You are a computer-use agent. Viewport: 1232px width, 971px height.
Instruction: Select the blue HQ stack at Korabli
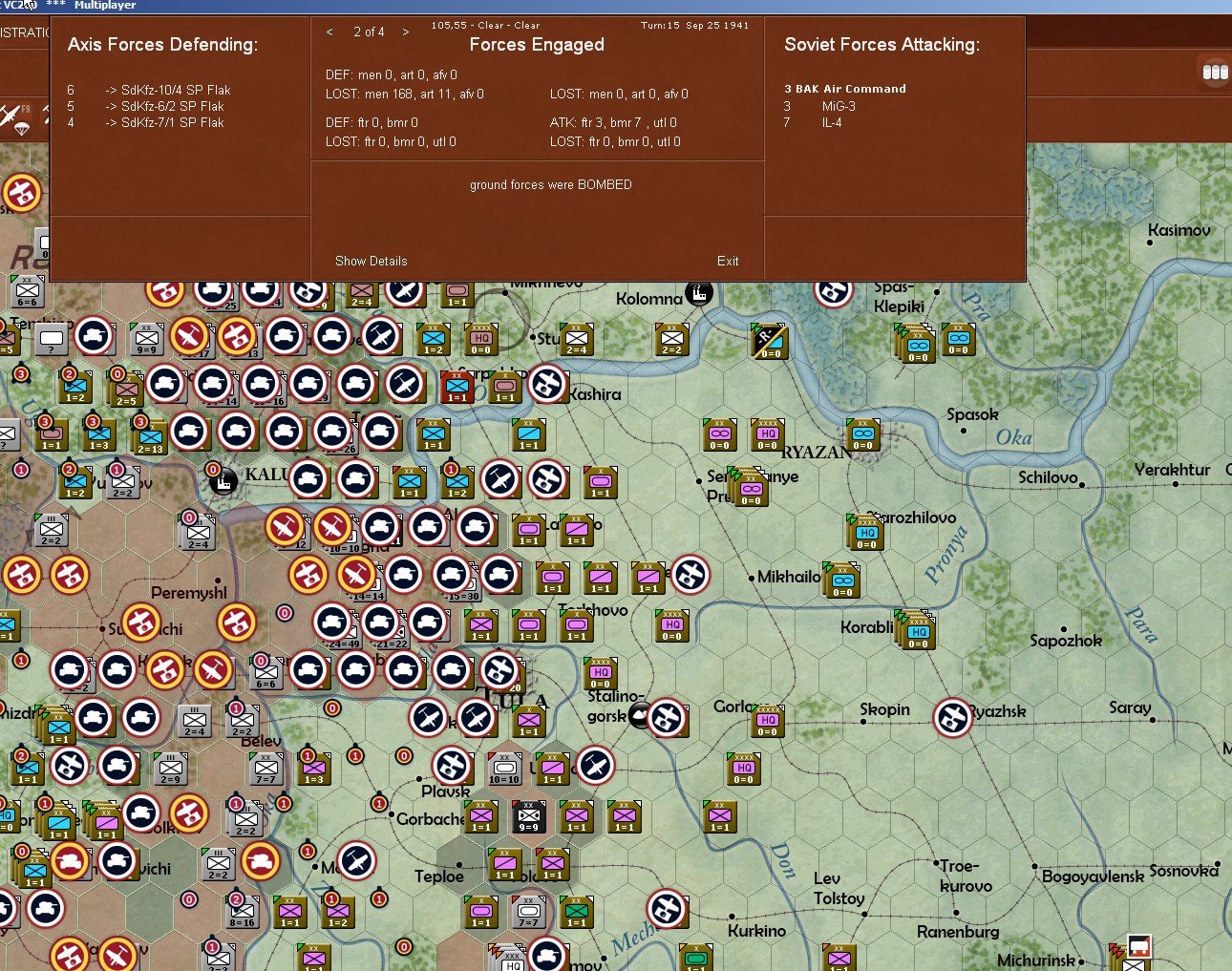tap(915, 630)
